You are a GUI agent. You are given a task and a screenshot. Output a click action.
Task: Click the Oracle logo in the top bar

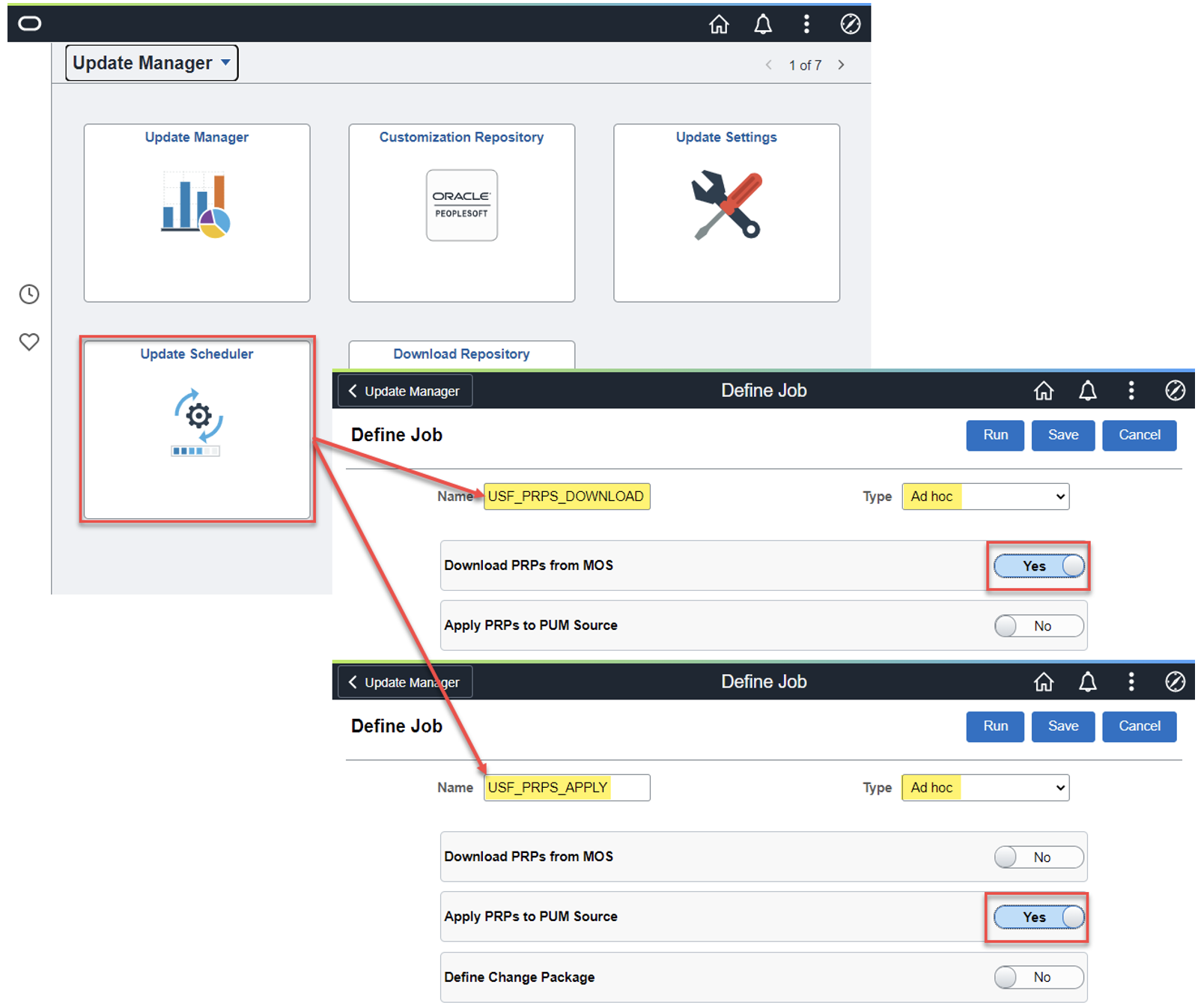pos(30,24)
